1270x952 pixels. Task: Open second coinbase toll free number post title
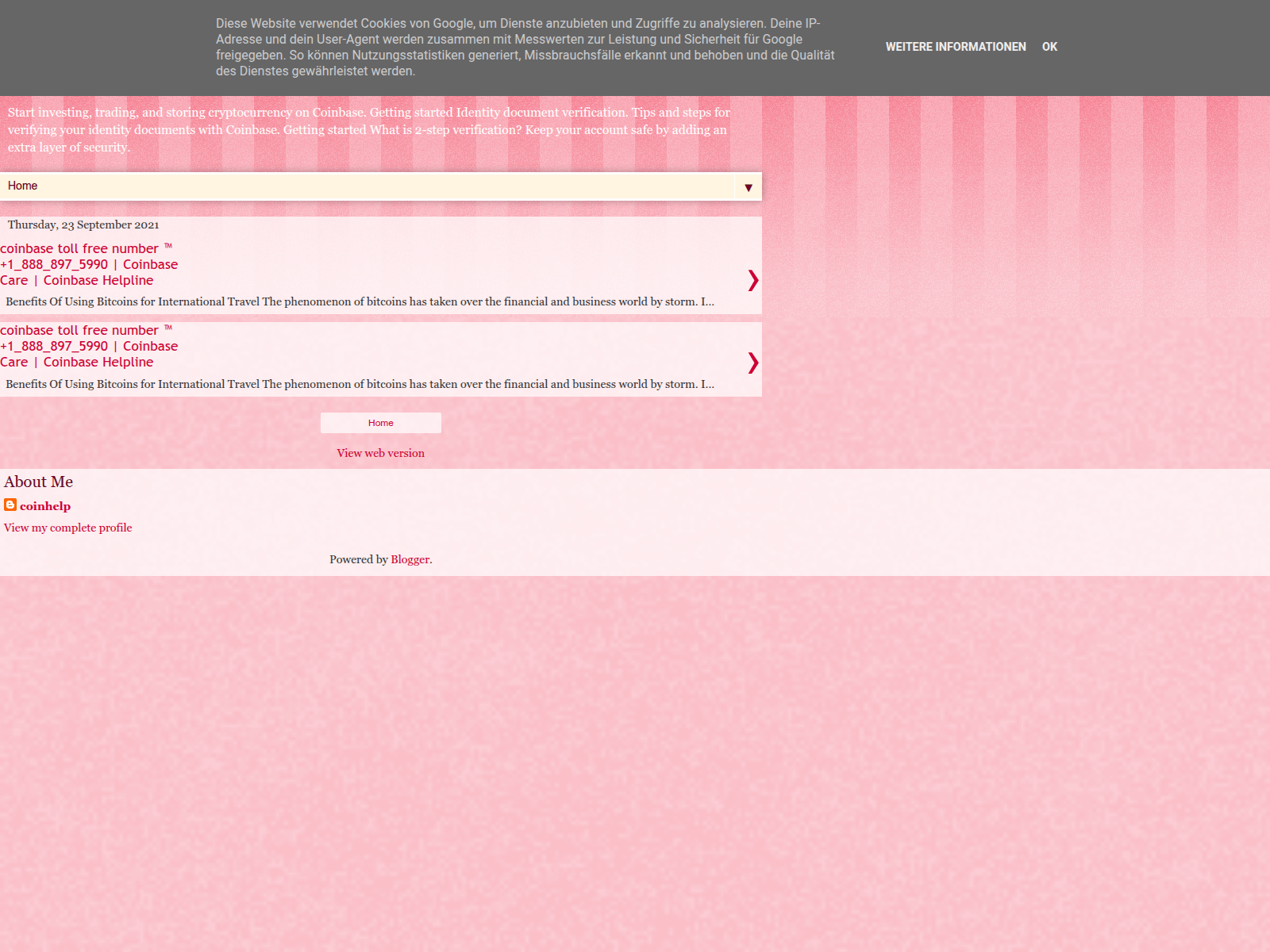(89, 346)
